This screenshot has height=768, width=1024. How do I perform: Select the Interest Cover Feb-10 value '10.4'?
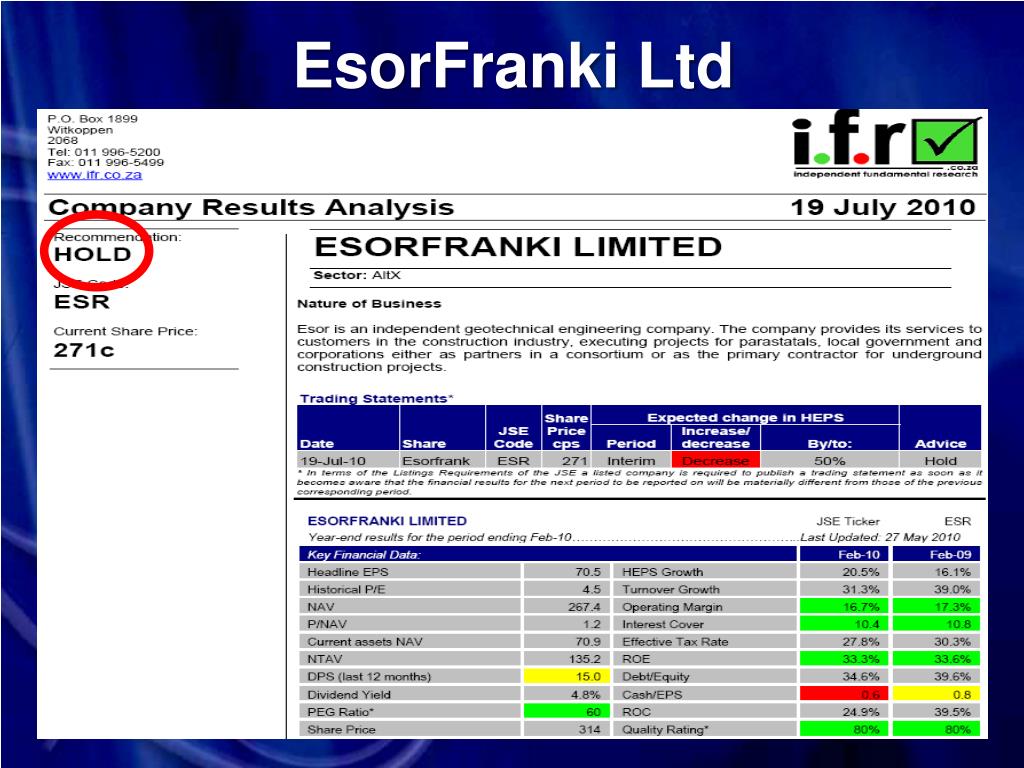coord(844,624)
